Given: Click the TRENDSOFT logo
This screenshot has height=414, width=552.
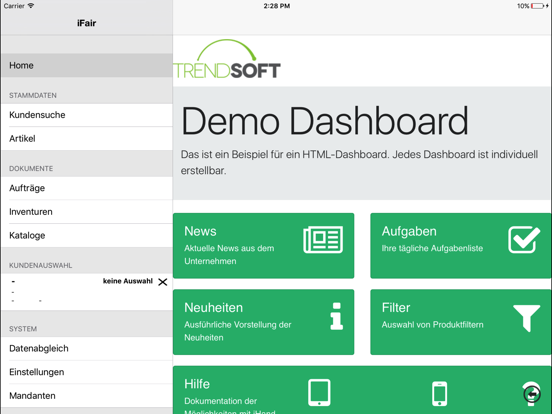Looking at the screenshot, I should [227, 59].
